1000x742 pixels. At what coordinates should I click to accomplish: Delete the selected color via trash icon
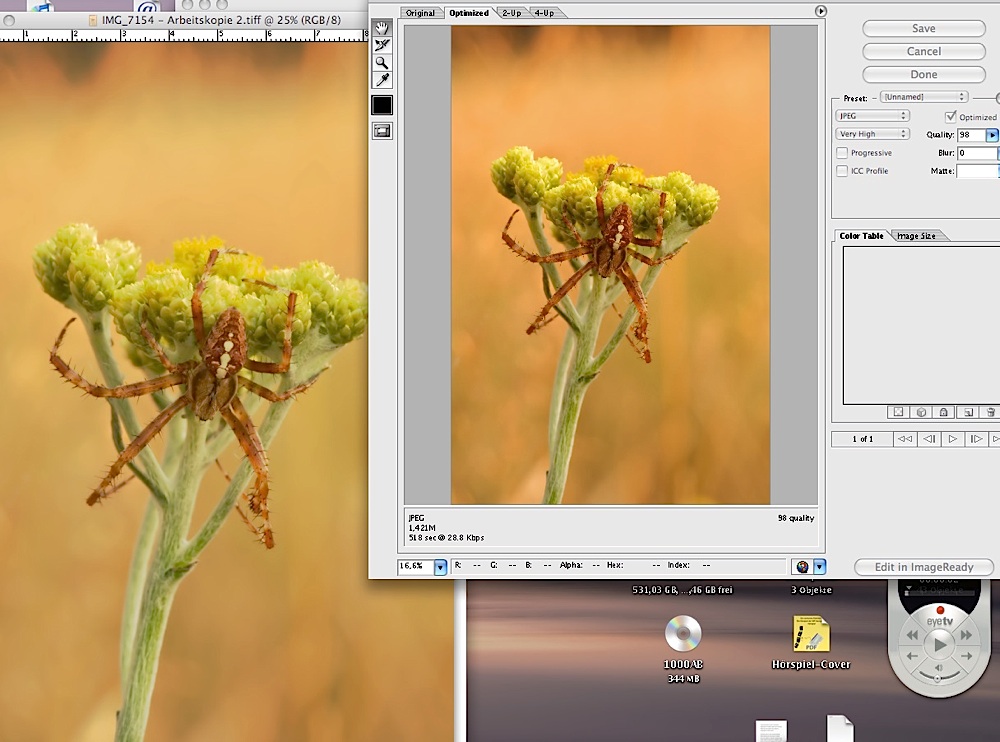tap(992, 411)
